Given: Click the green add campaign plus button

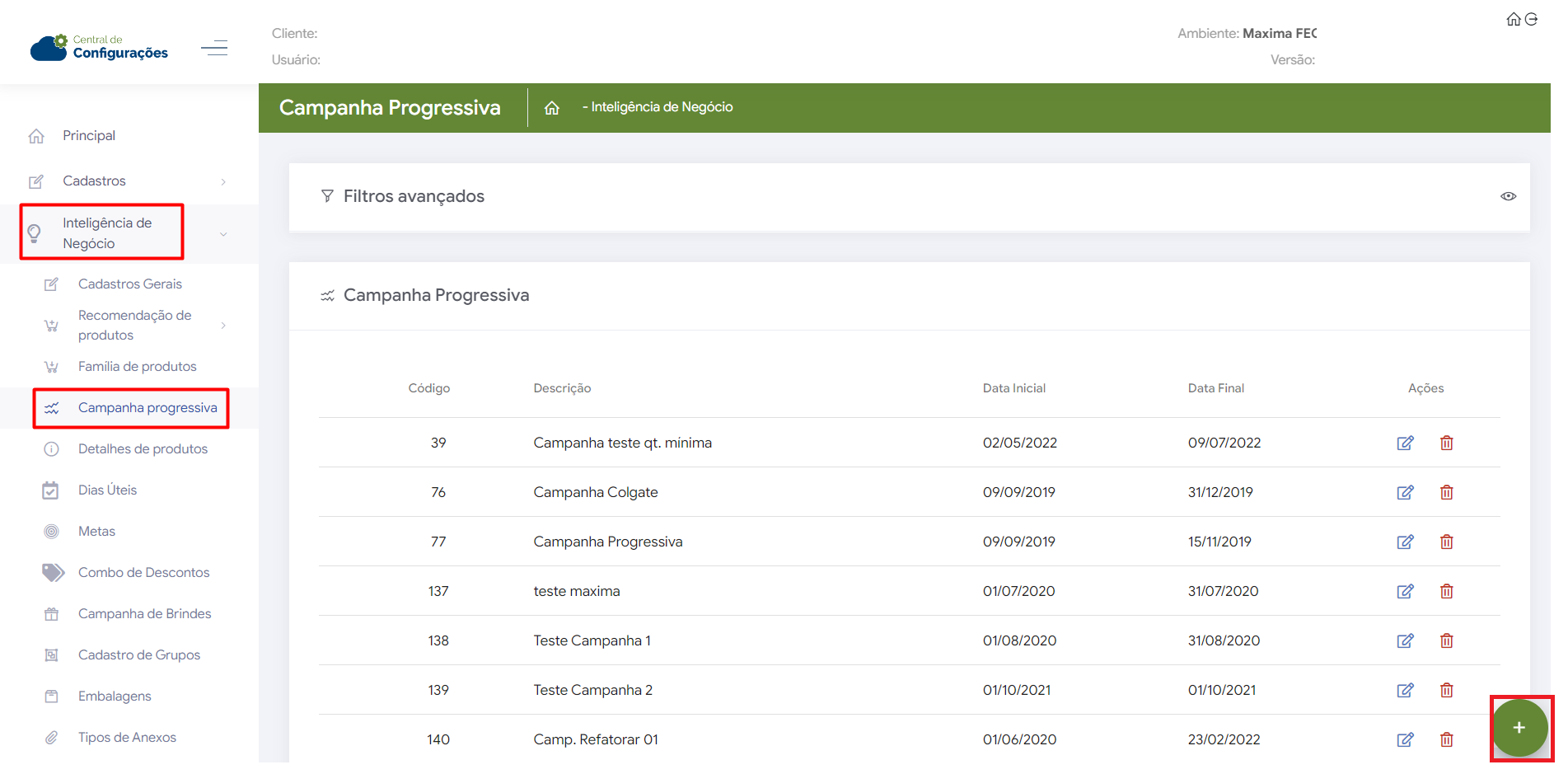Looking at the screenshot, I should 1519,728.
